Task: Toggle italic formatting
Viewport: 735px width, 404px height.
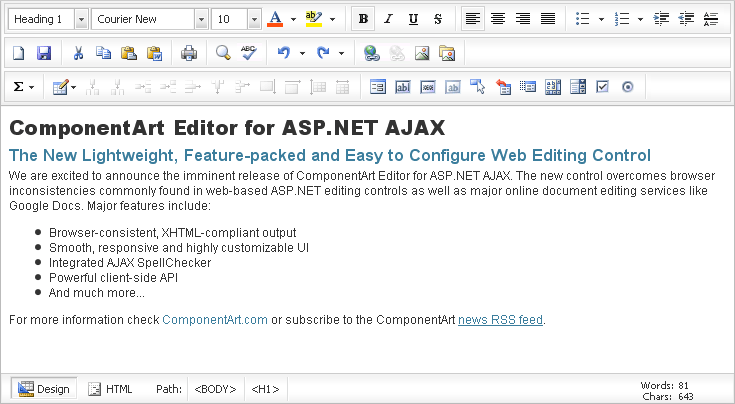Action: tap(388, 19)
